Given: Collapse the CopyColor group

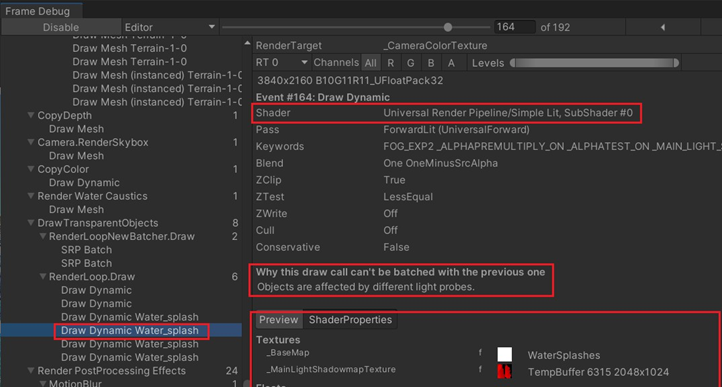Looking at the screenshot, I should 31,170.
